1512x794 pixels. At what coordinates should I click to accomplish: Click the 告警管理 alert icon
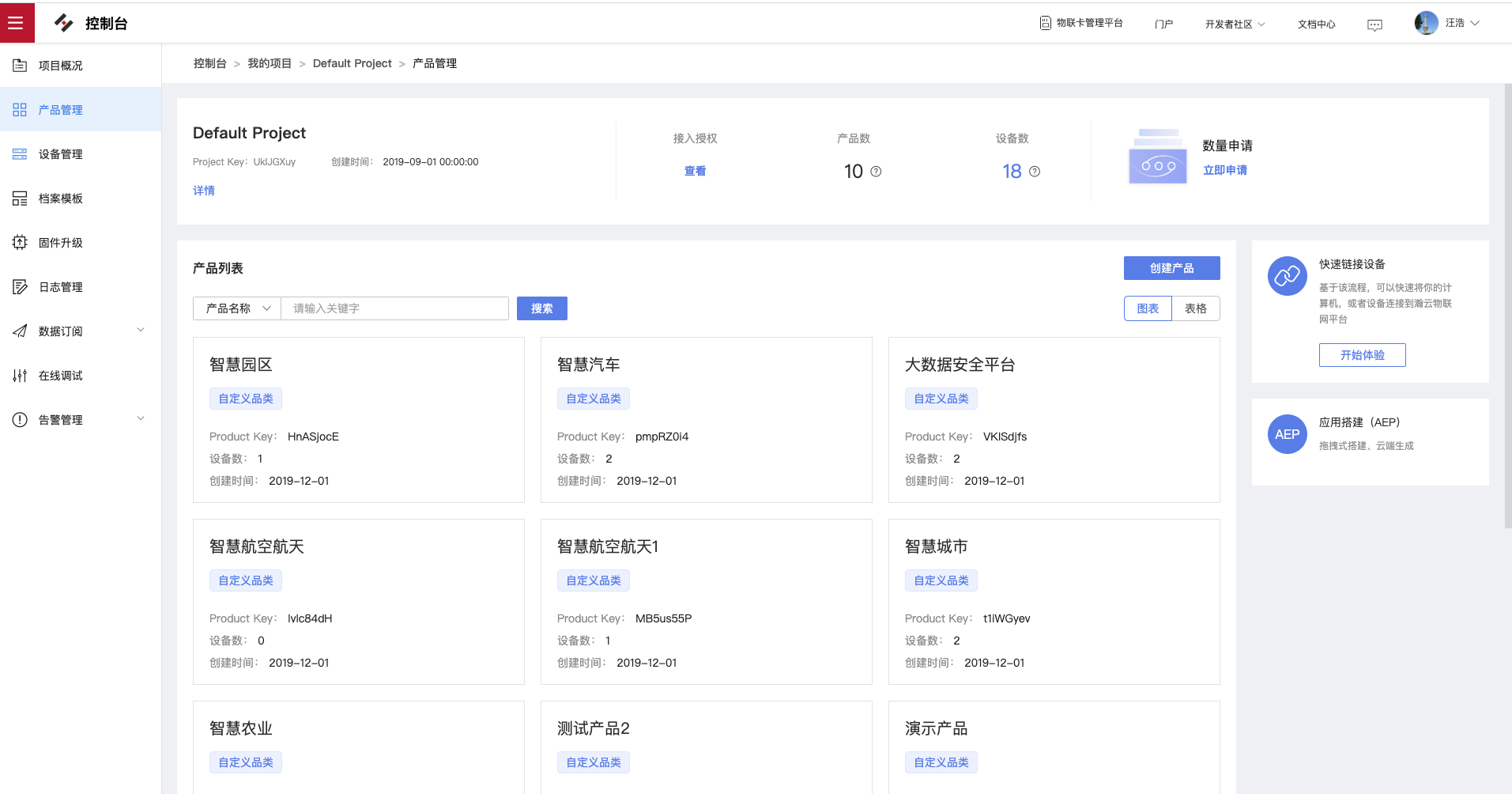(20, 420)
